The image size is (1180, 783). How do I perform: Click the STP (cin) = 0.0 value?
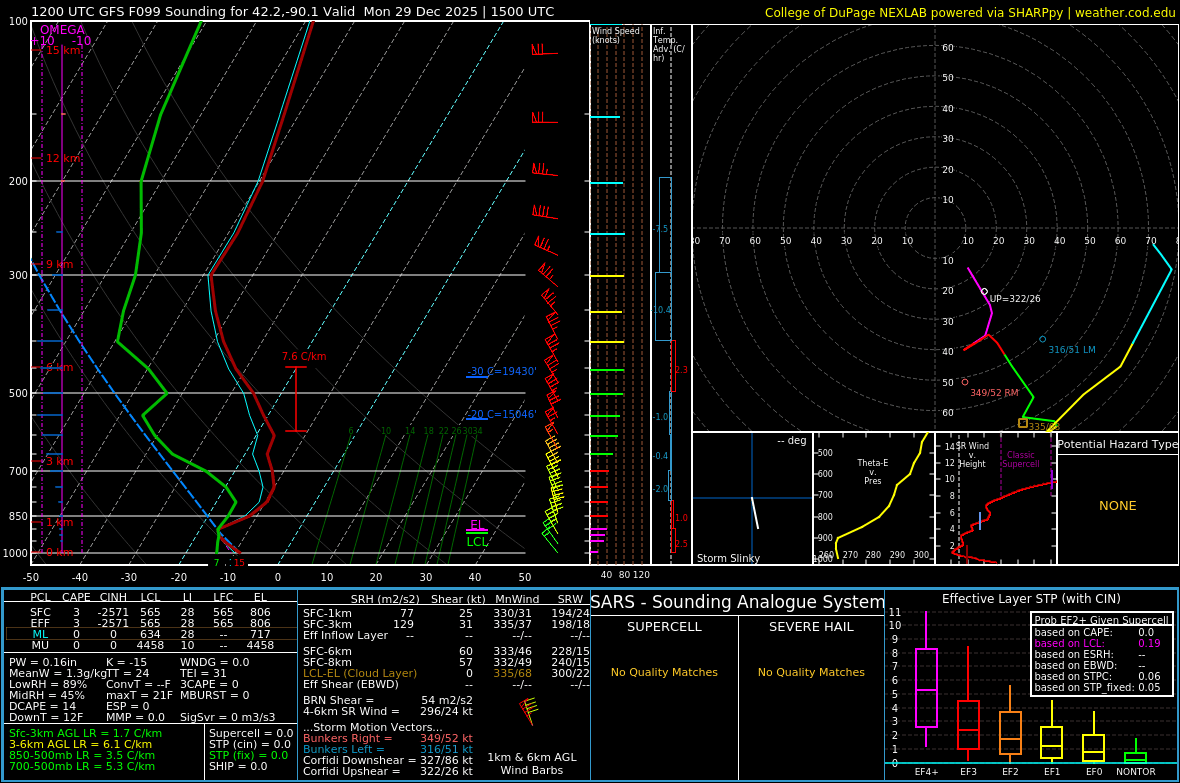pos(248,745)
